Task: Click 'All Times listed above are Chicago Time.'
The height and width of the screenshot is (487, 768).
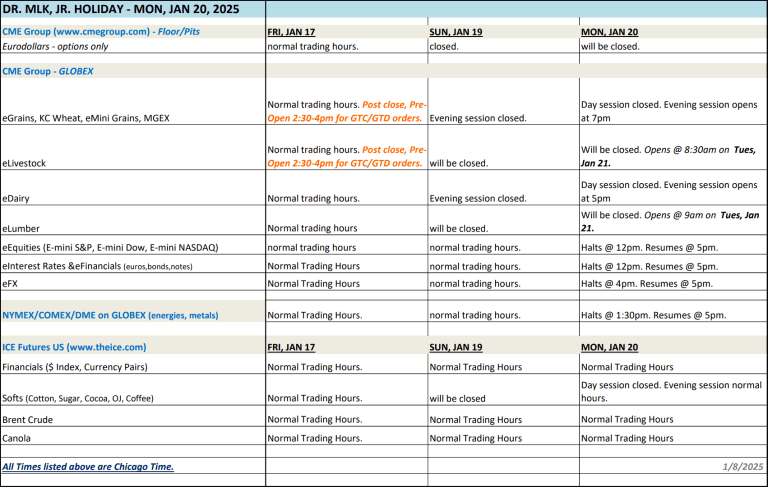Action: tap(88, 466)
